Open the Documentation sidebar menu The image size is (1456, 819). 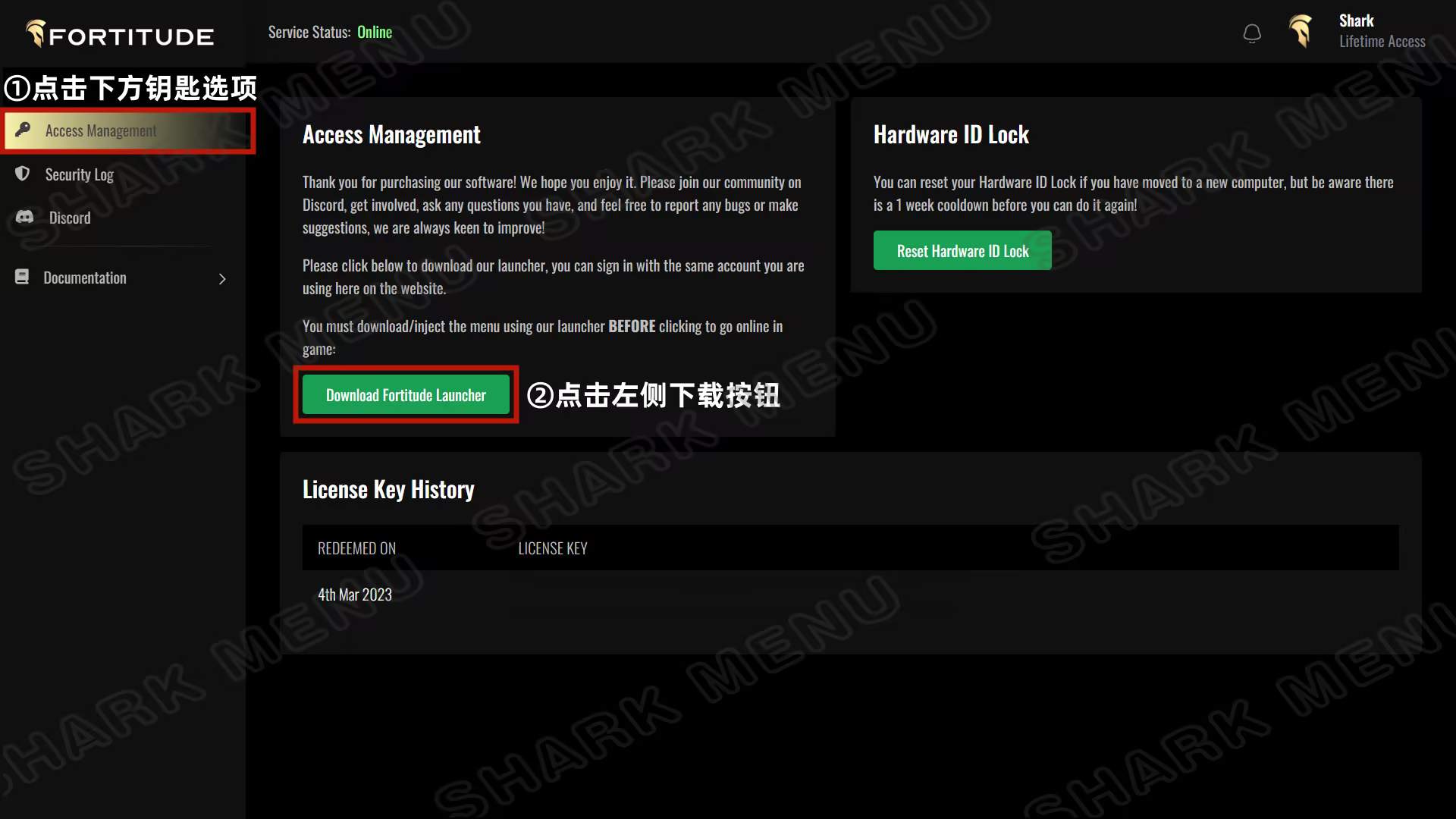(85, 278)
